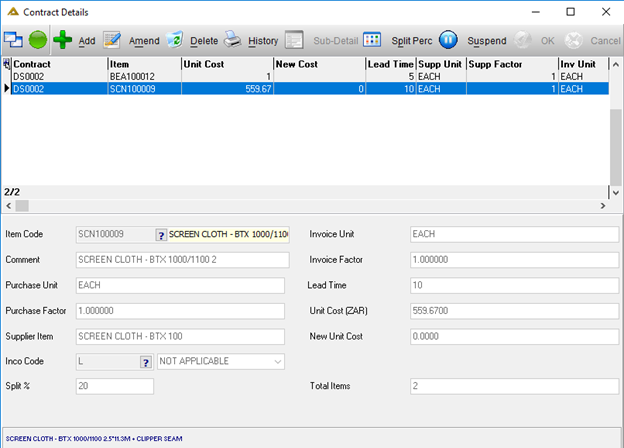Sort by the Item column header
The height and width of the screenshot is (448, 624).
coord(144,64)
